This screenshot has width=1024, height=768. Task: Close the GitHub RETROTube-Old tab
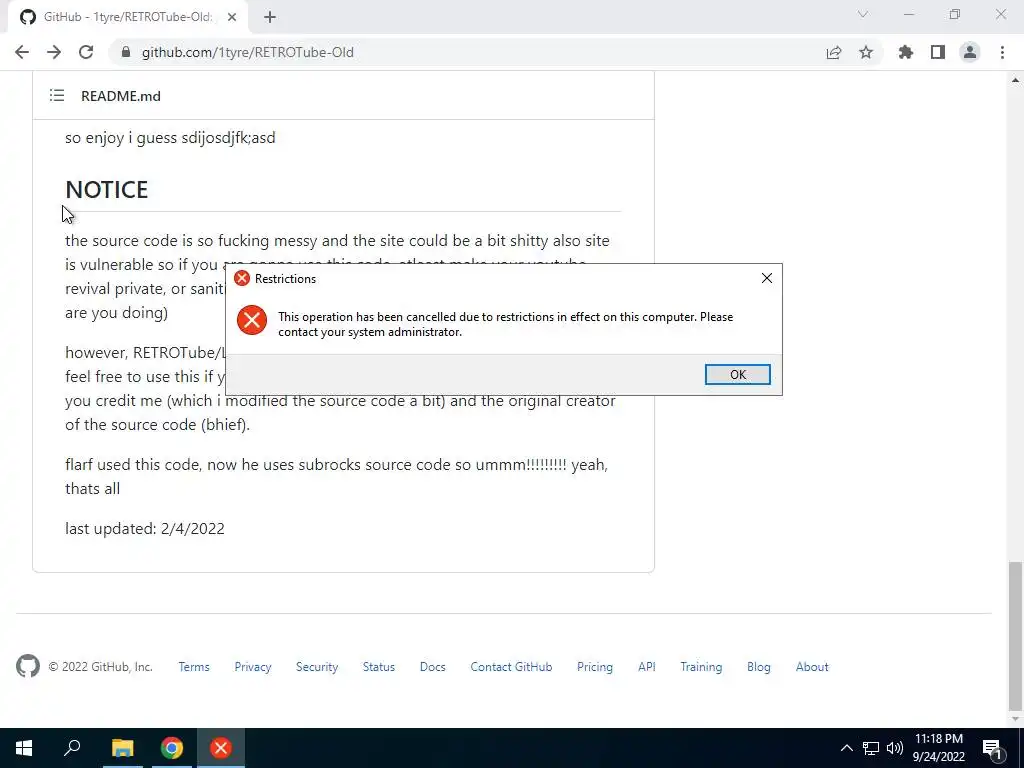tap(232, 17)
